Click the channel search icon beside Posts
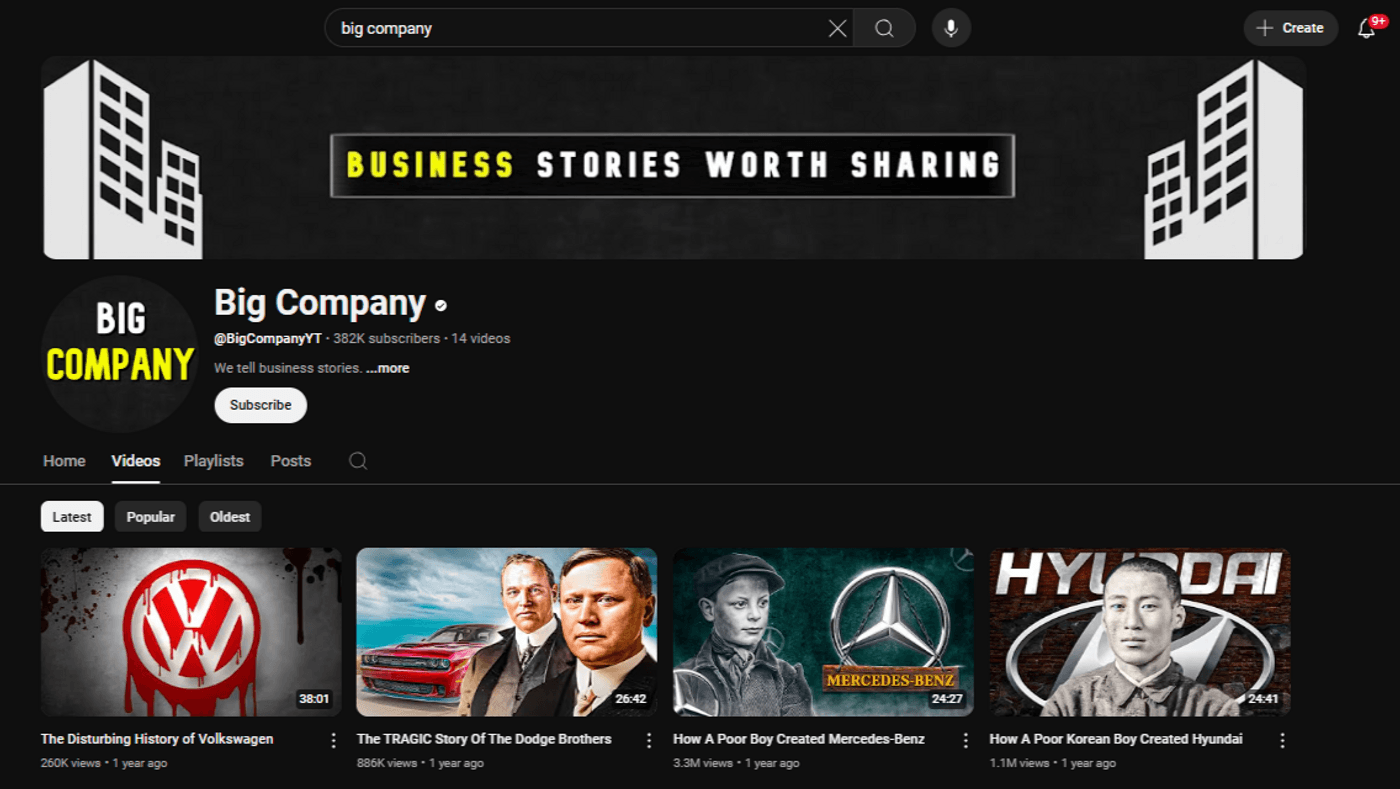The image size is (1400, 789). [x=357, y=461]
